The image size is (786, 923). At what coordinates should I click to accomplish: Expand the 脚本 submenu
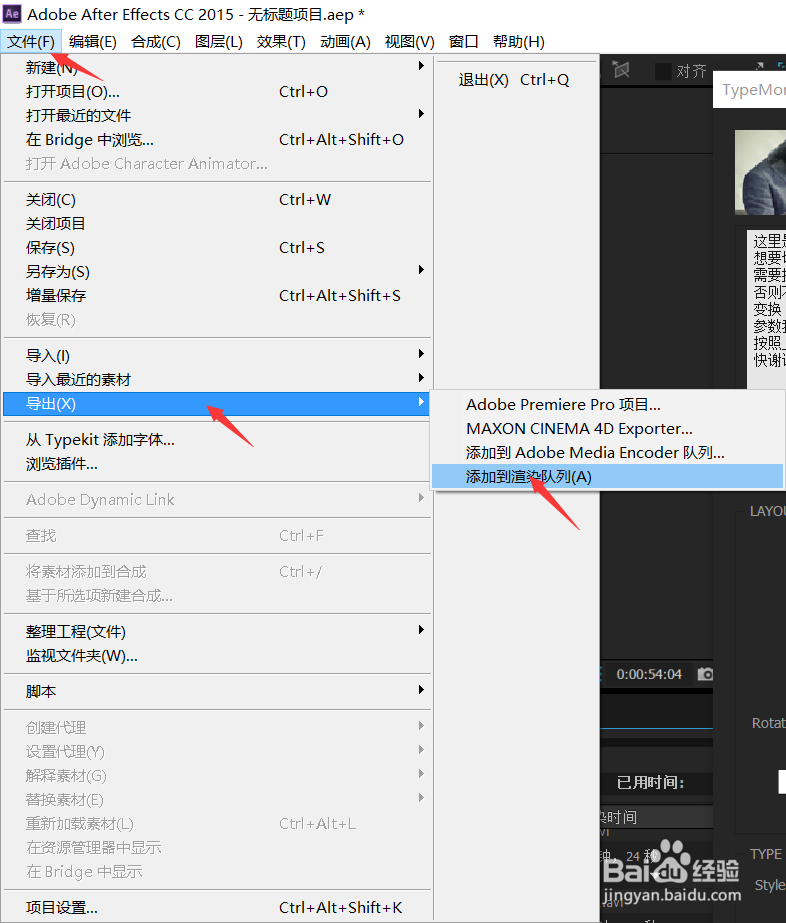coord(217,692)
